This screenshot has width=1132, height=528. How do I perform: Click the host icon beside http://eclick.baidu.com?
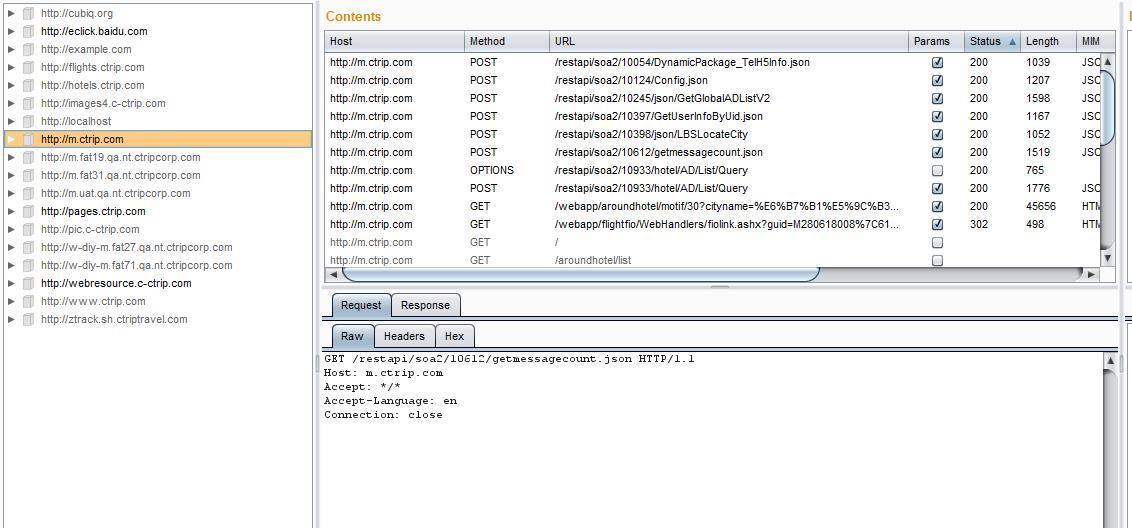[28, 31]
